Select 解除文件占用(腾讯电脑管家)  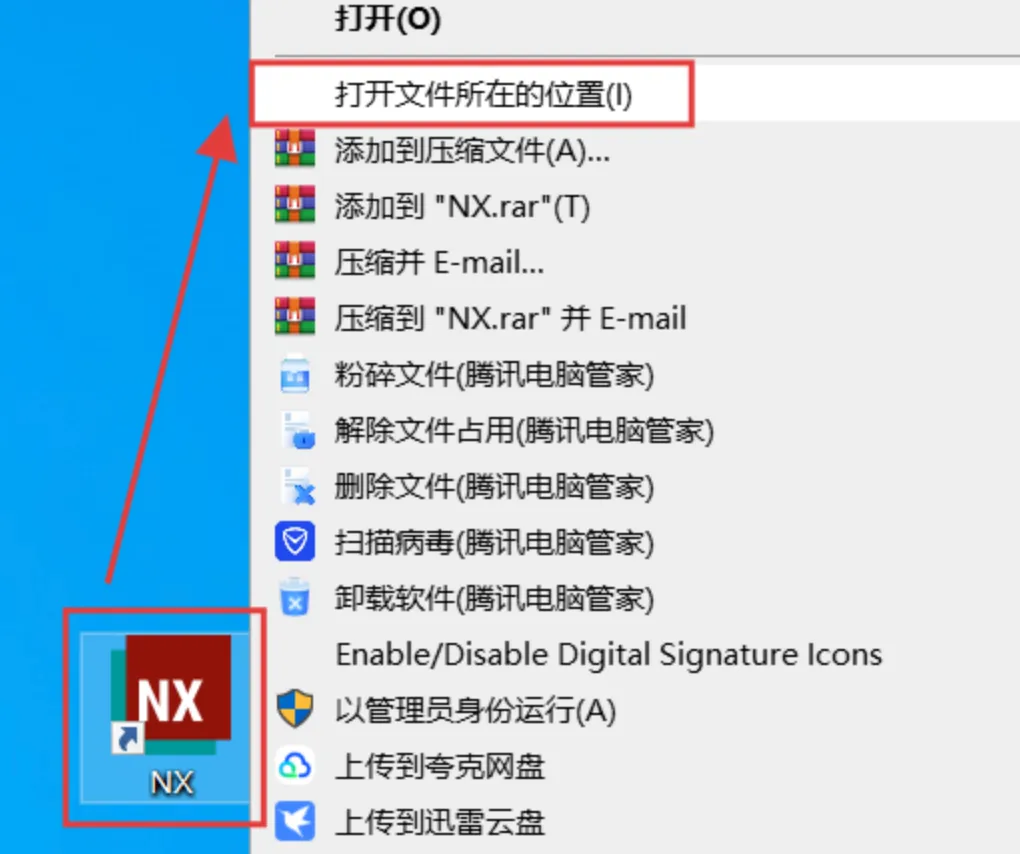[524, 431]
